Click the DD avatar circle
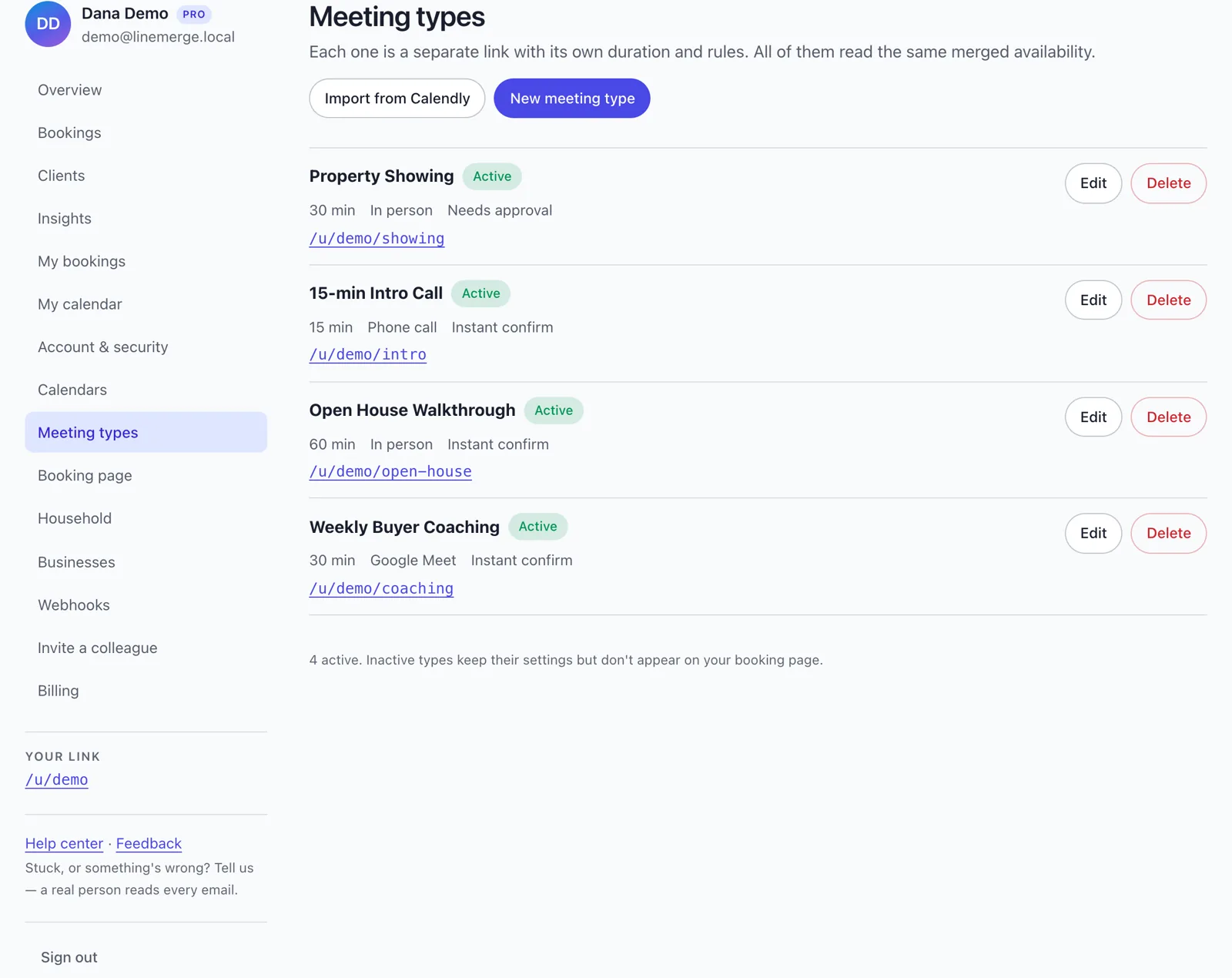 48,24
